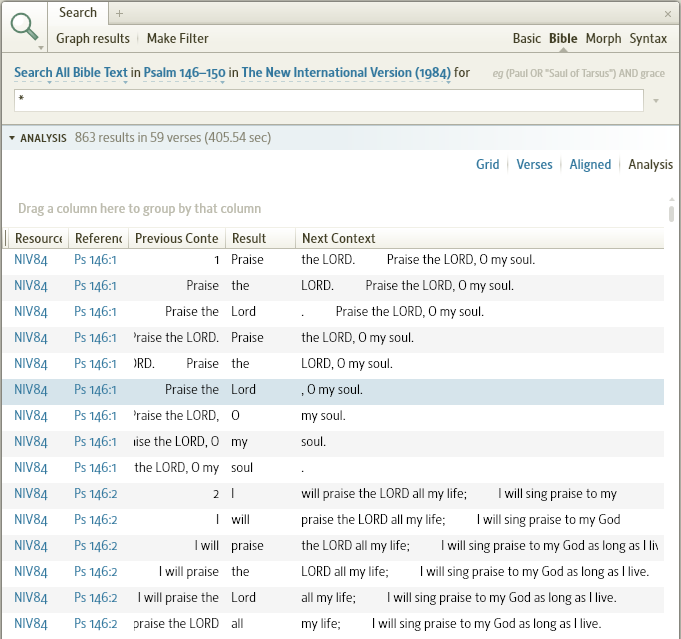Switch to Syntax search type
This screenshot has width=681, height=639.
[648, 39]
